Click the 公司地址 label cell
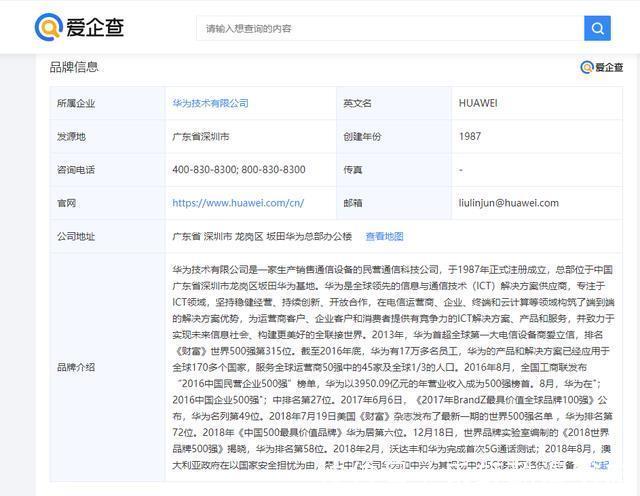This screenshot has height=496, width=640. tap(107, 236)
